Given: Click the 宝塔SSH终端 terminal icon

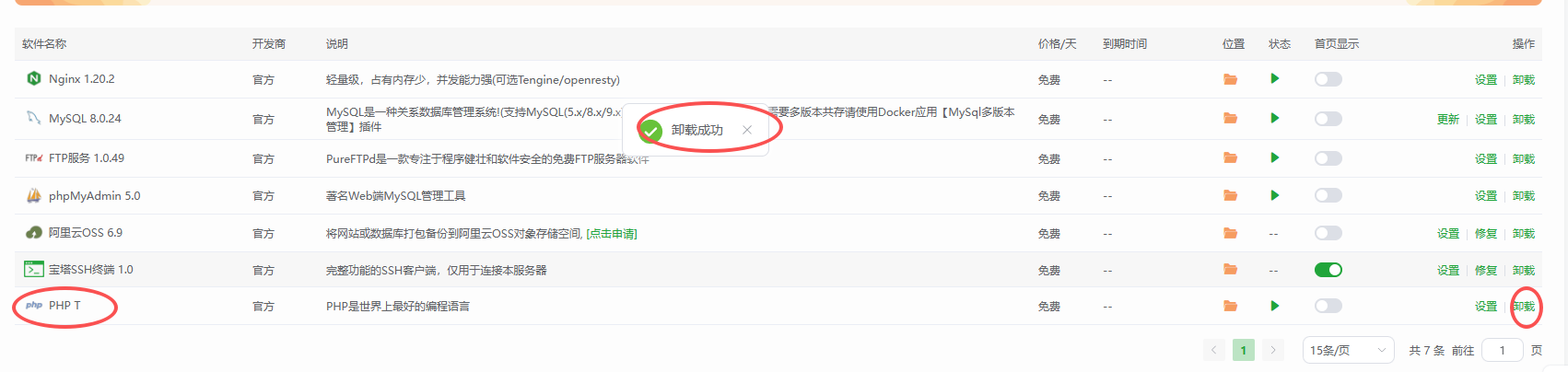Looking at the screenshot, I should point(34,269).
